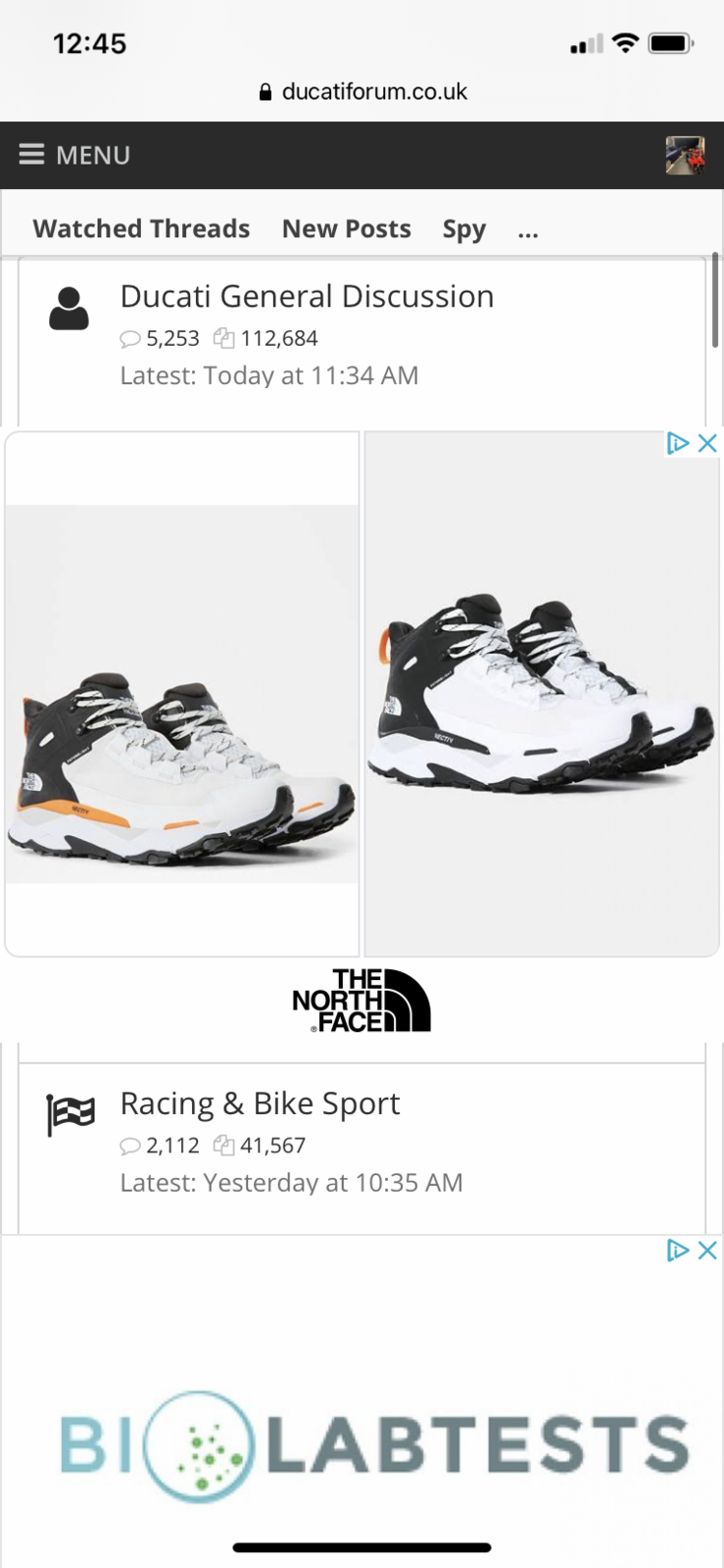724x1568 pixels.
Task: Click the padlock icon in address bar
Action: [x=265, y=92]
